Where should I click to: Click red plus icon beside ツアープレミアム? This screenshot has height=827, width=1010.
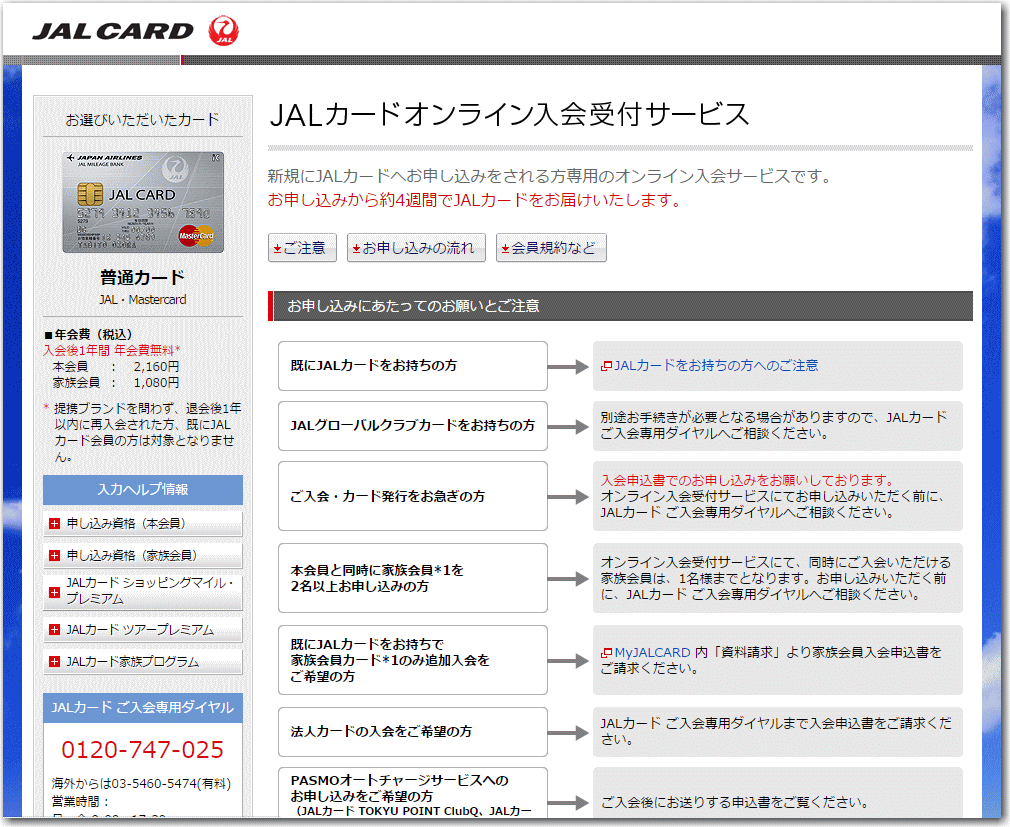click(54, 630)
